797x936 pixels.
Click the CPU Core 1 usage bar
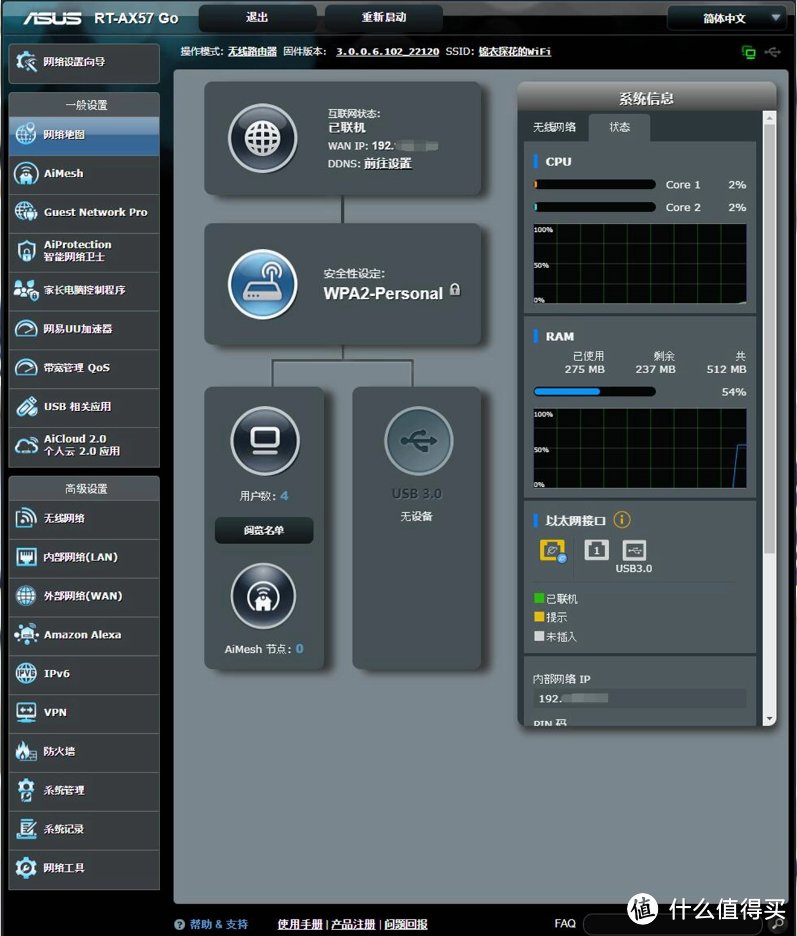click(595, 184)
